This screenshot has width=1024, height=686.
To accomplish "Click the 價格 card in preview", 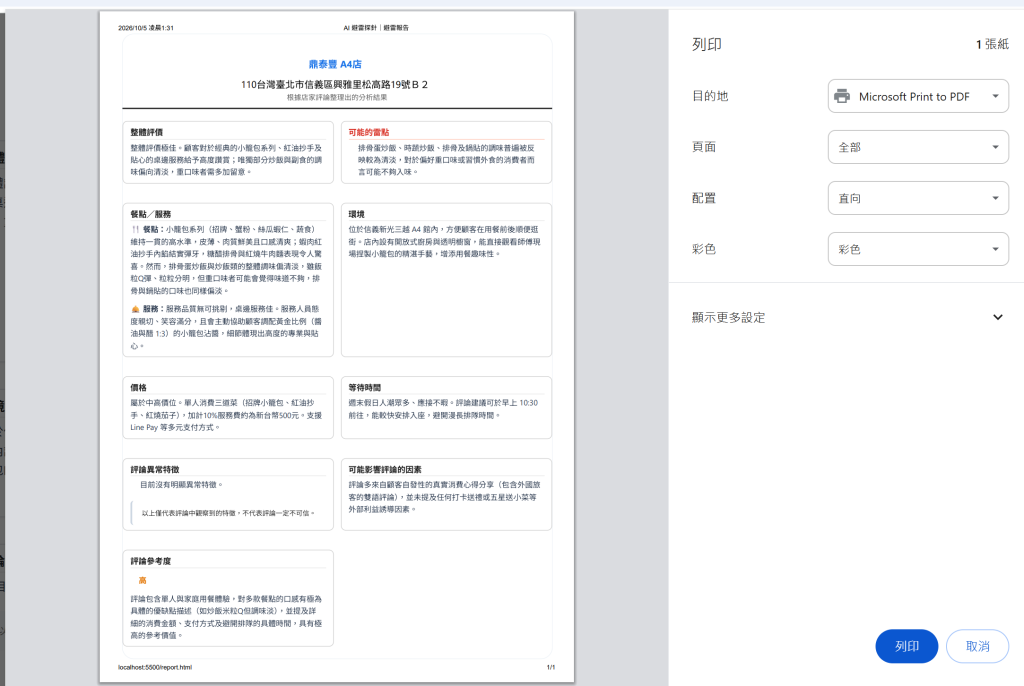I will click(228, 407).
